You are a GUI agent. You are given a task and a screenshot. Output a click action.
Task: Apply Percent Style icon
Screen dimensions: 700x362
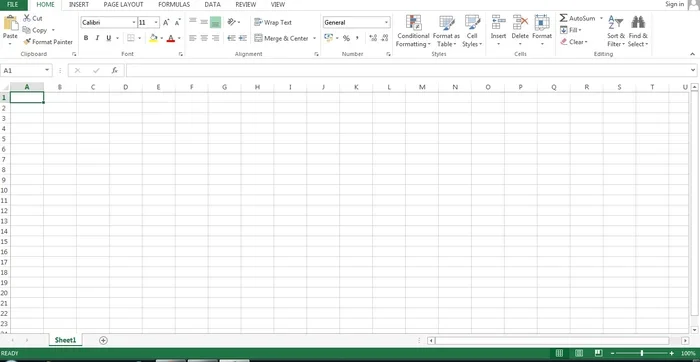(346, 38)
